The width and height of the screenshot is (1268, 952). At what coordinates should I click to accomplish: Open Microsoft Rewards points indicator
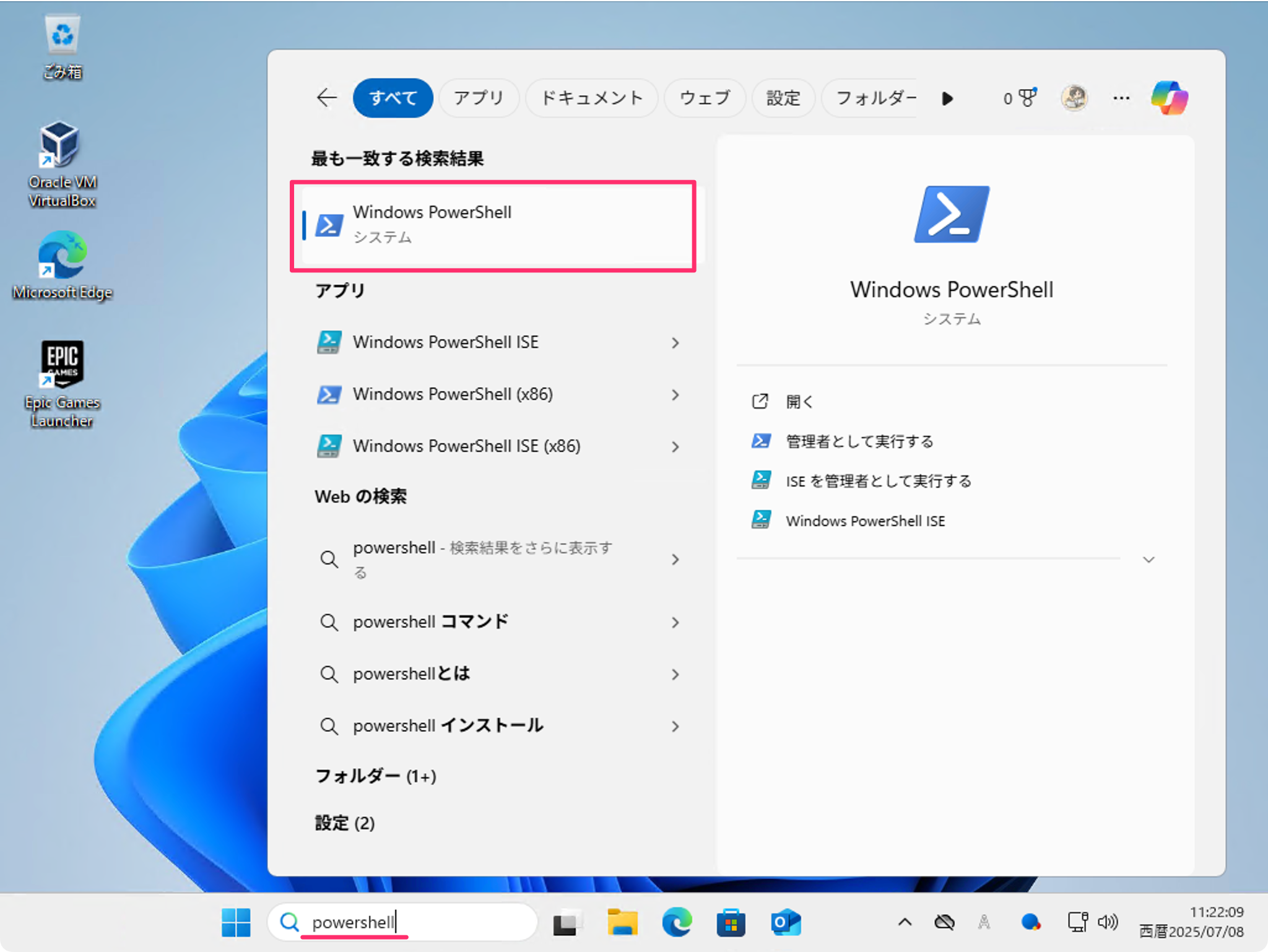pos(1018,97)
